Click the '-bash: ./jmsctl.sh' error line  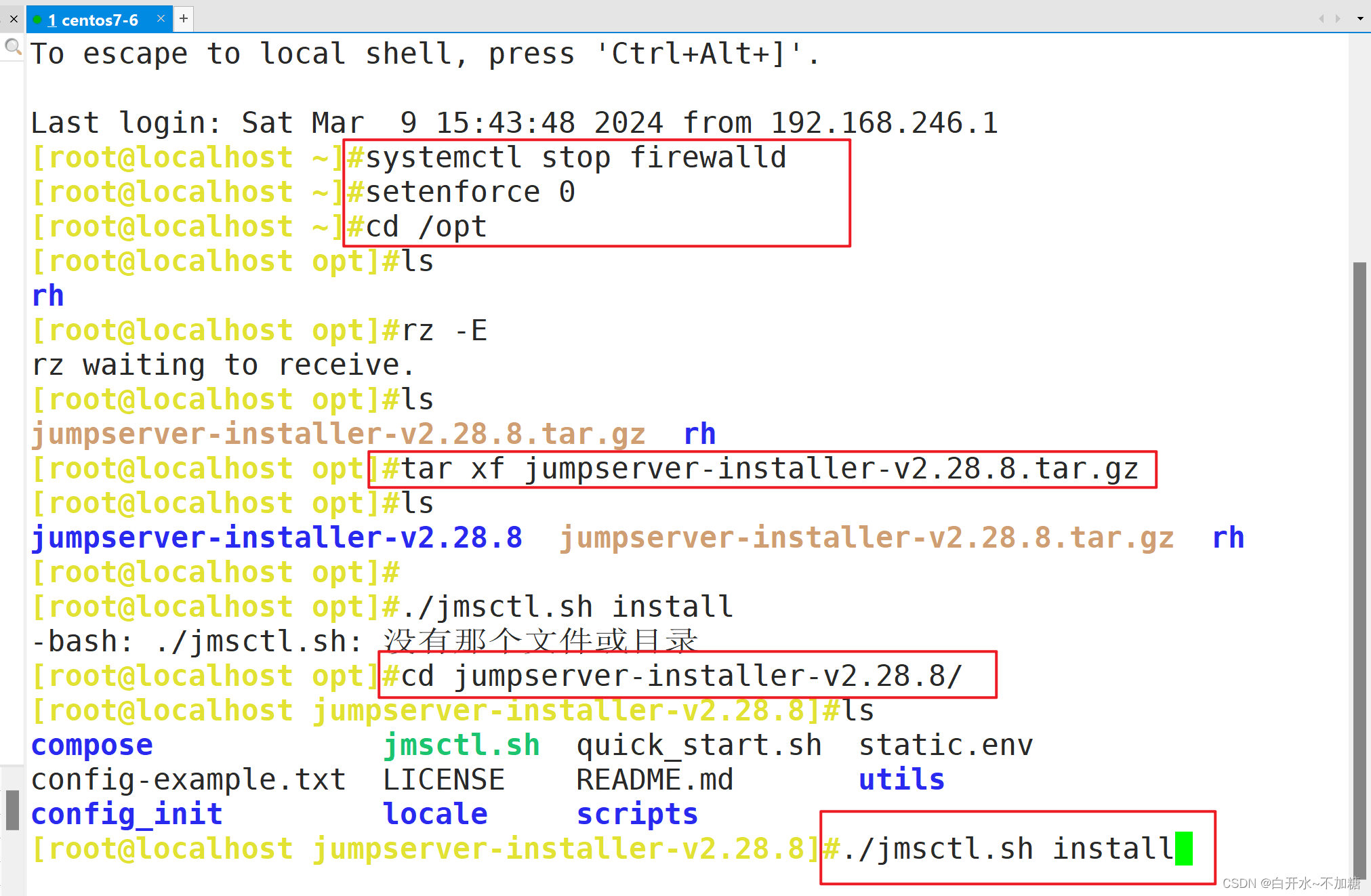pyautogui.click(x=365, y=641)
